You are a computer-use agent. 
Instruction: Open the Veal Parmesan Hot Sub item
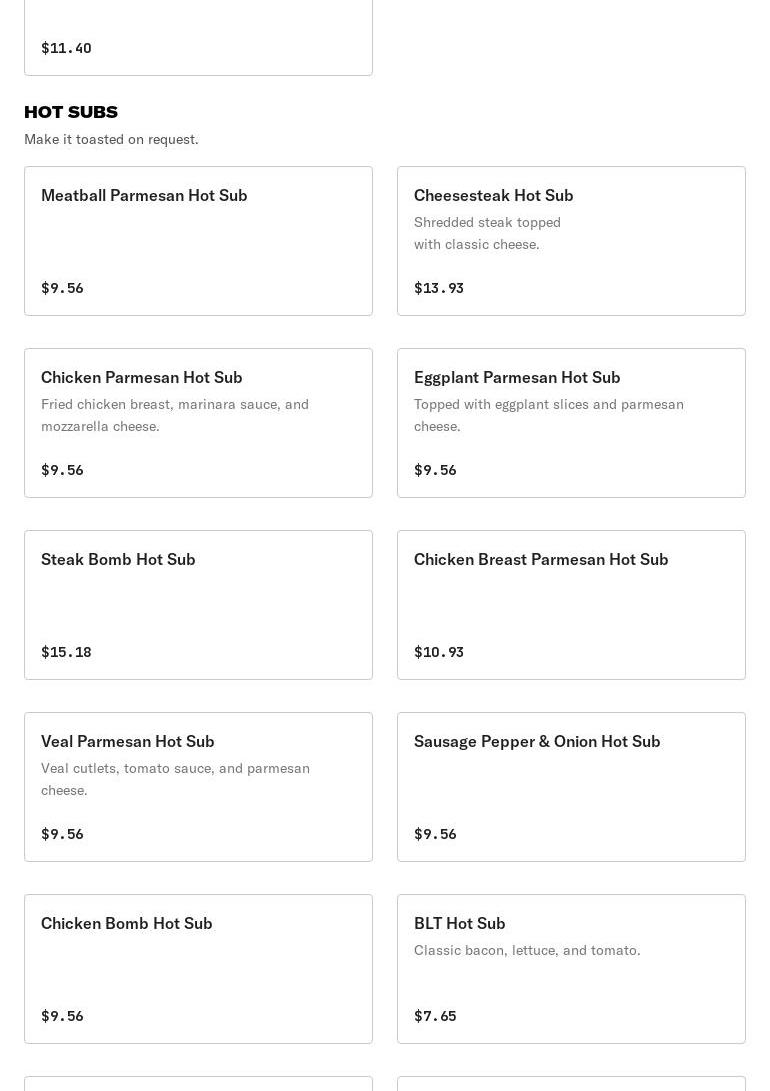(198, 787)
